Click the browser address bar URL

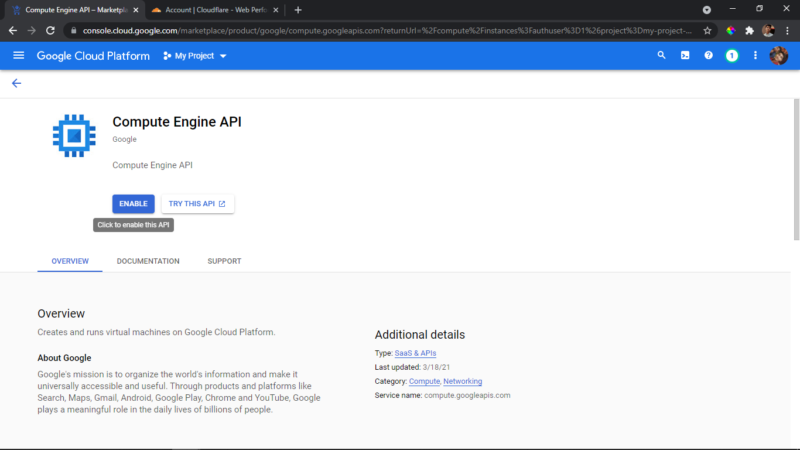point(387,31)
